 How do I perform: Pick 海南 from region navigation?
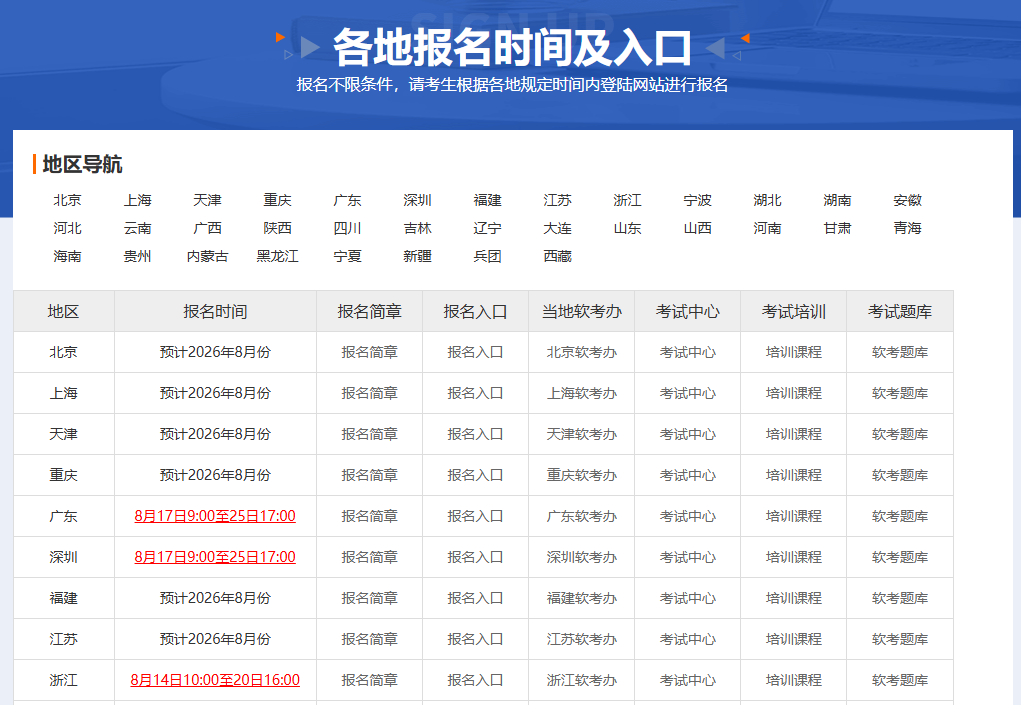(67, 256)
